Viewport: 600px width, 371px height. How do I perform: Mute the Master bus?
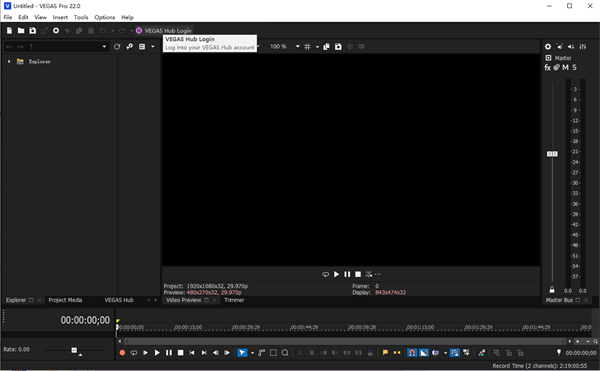click(x=565, y=67)
